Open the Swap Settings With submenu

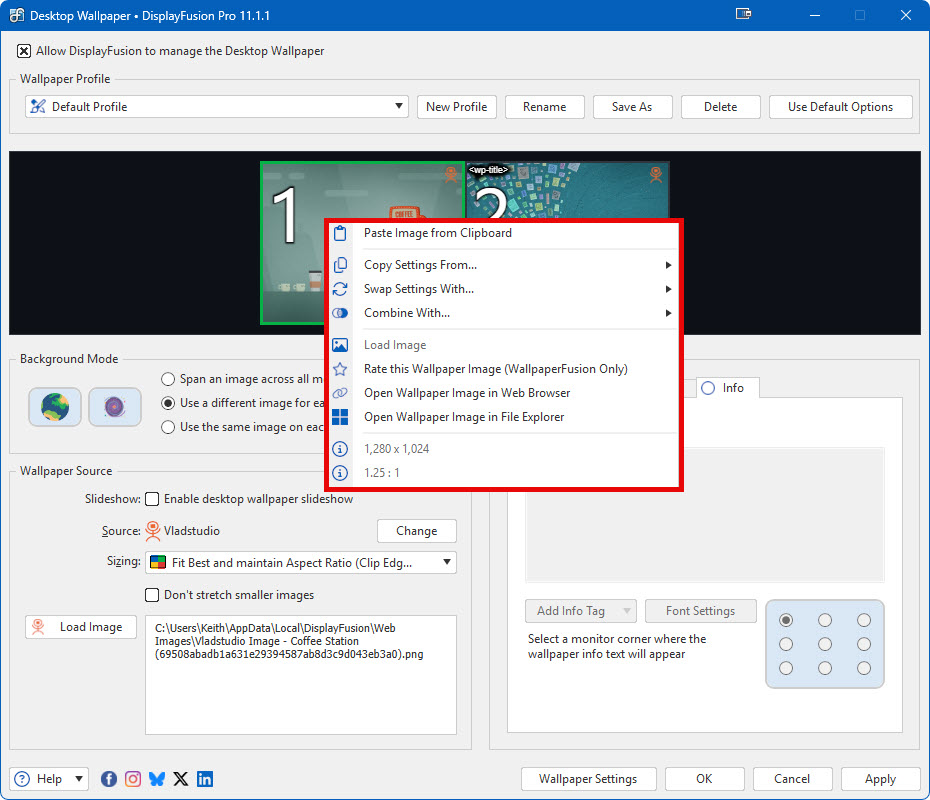(418, 289)
